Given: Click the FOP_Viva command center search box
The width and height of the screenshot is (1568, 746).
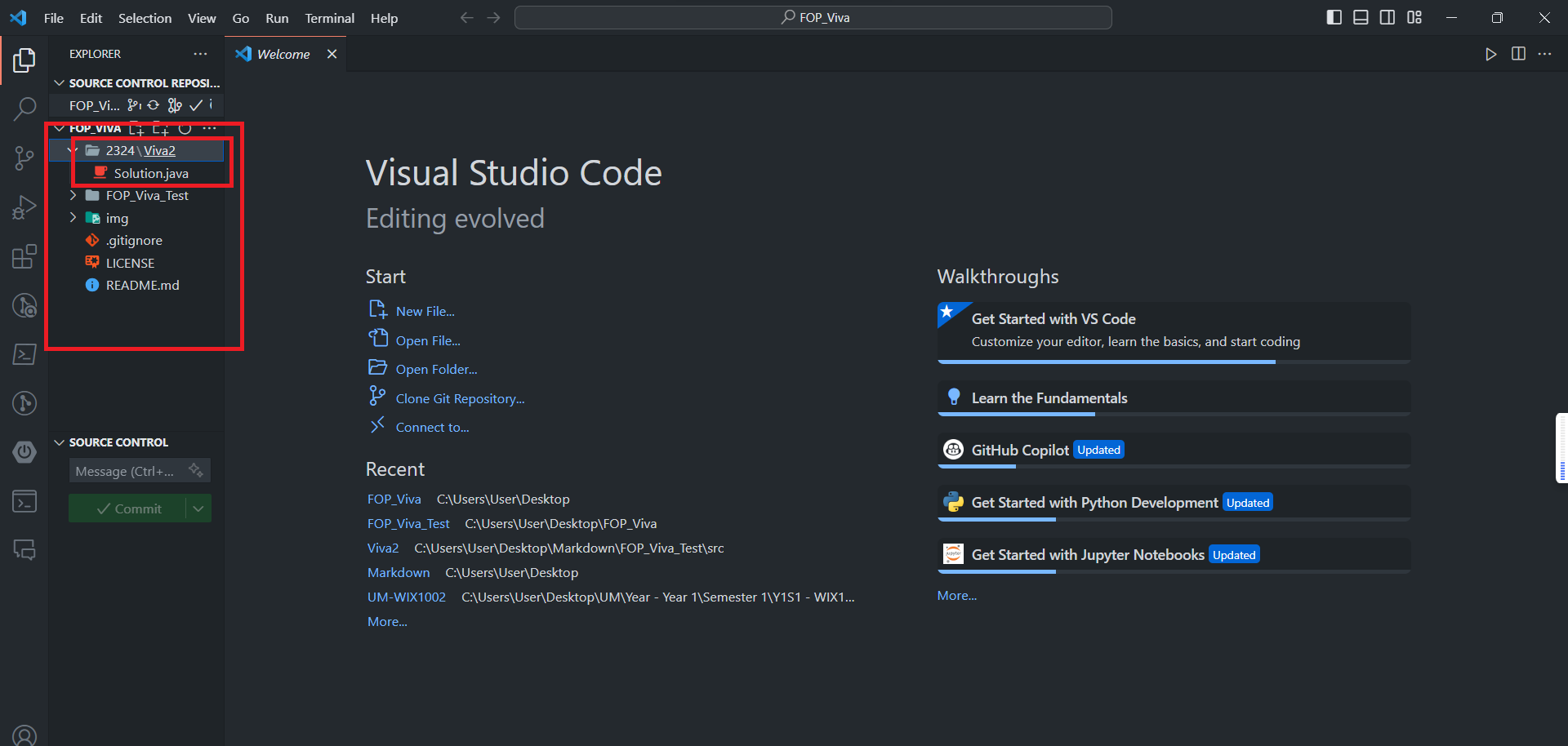Looking at the screenshot, I should (813, 17).
